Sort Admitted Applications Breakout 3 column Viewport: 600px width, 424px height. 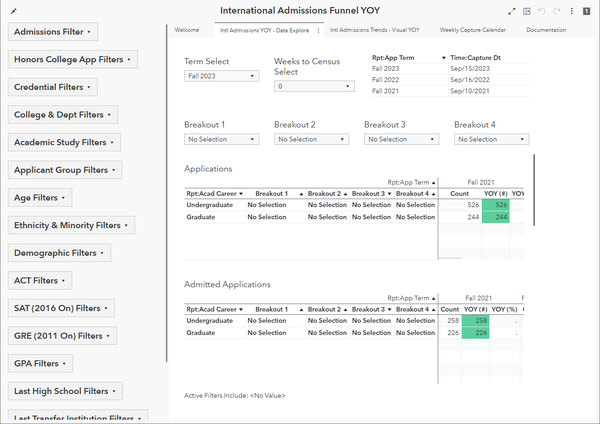[x=389, y=310]
